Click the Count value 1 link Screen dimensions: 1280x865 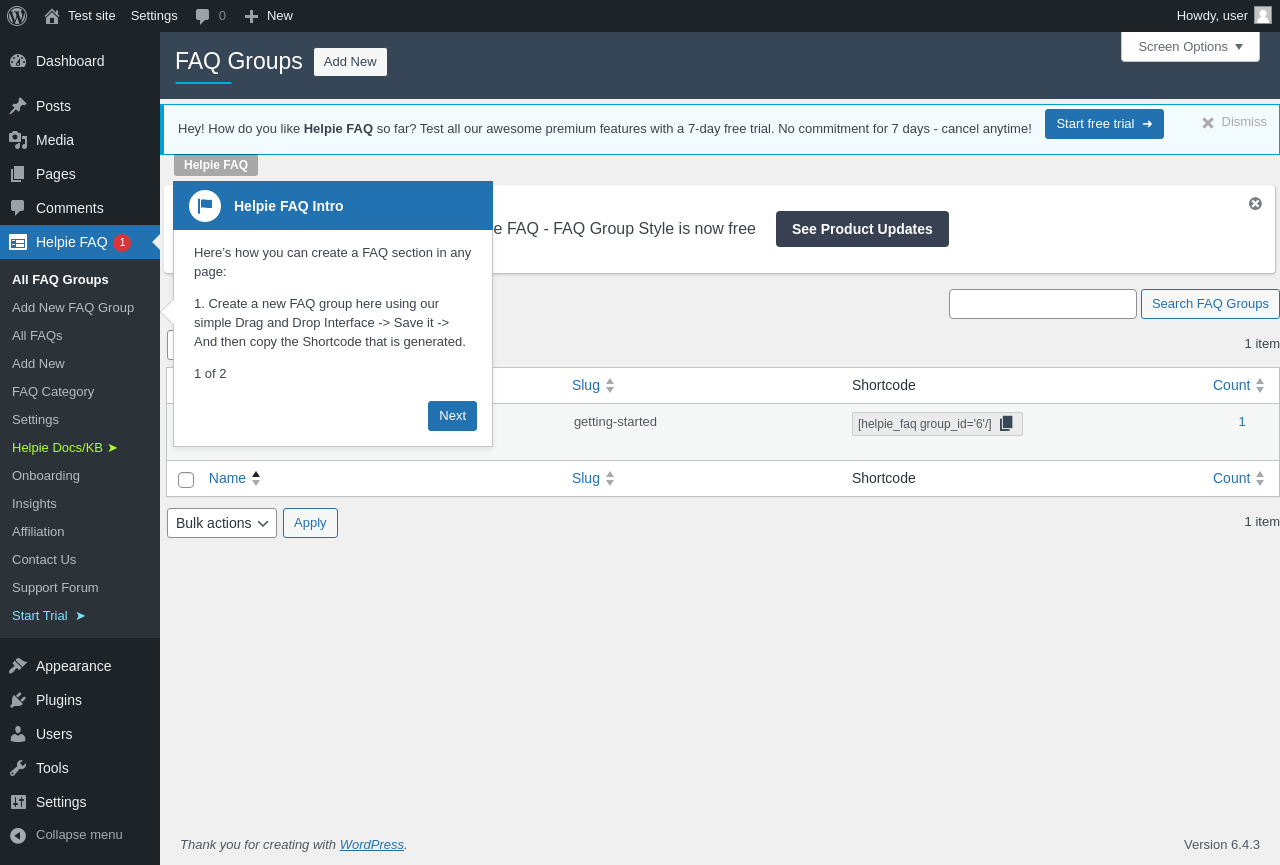pos(1242,421)
